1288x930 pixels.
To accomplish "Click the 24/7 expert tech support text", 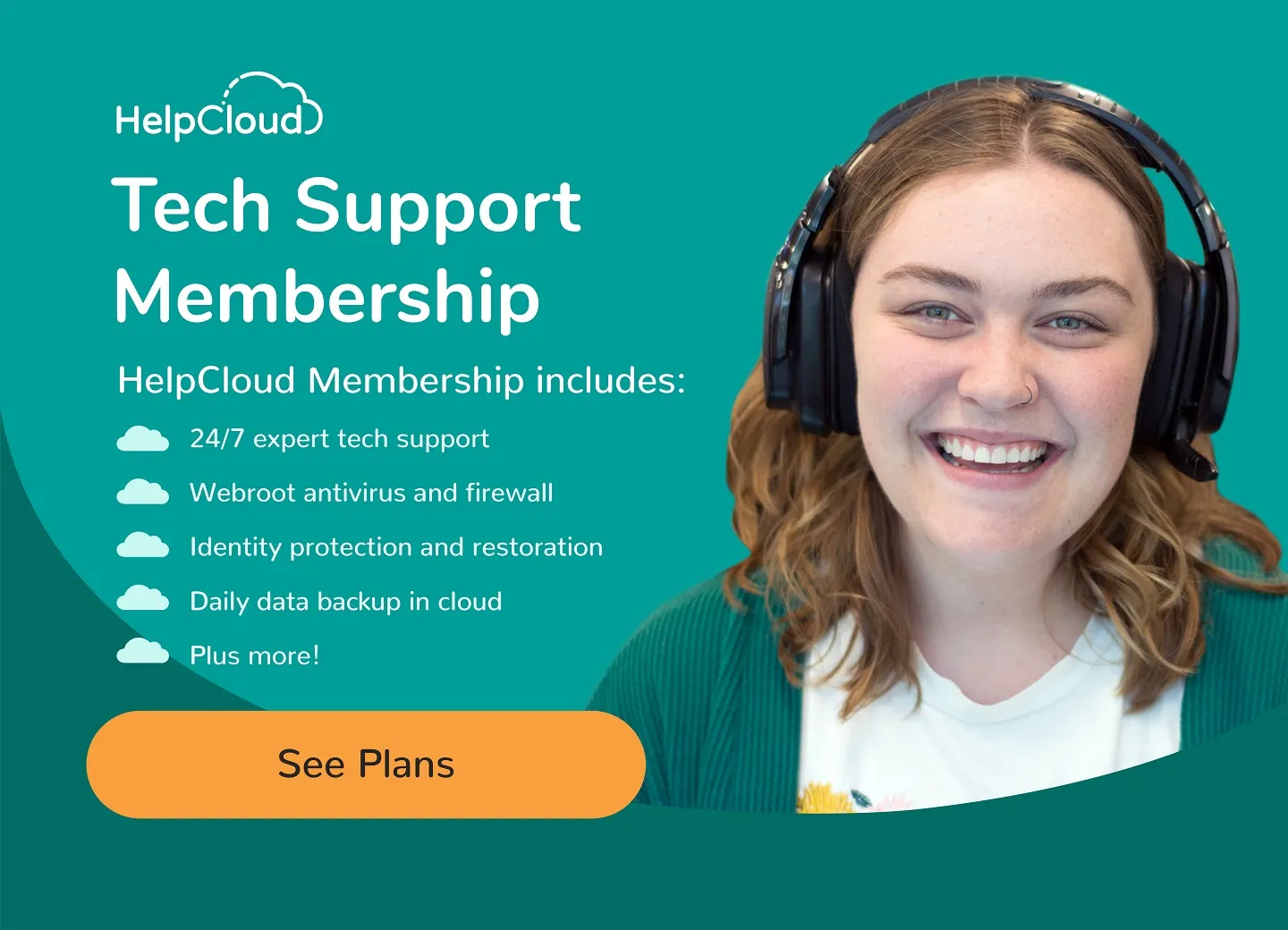I will (340, 439).
